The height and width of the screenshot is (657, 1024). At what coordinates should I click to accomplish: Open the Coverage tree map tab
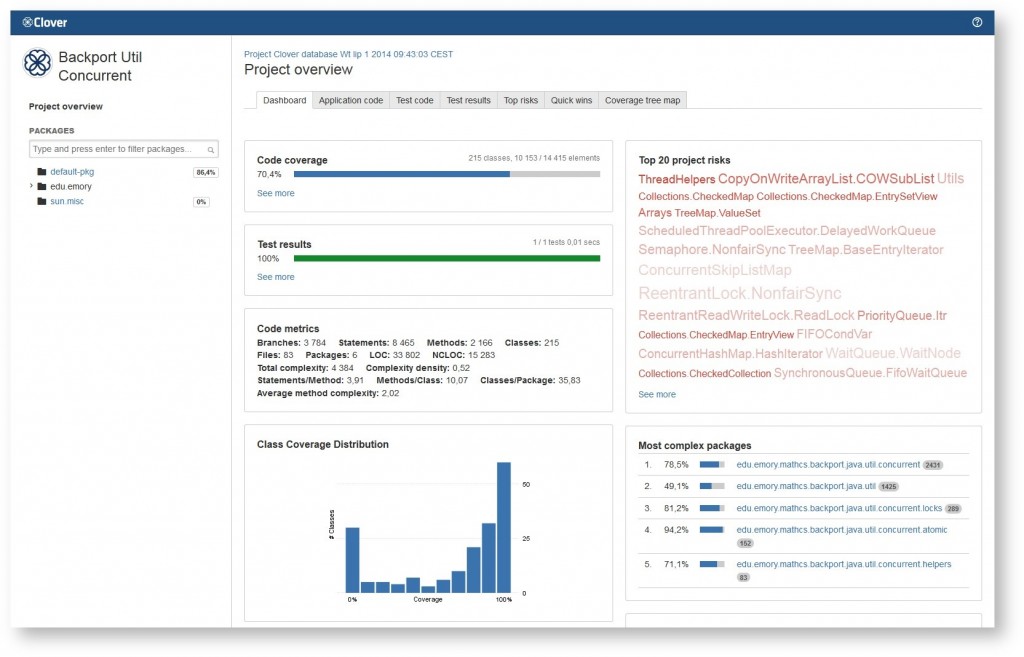point(643,100)
